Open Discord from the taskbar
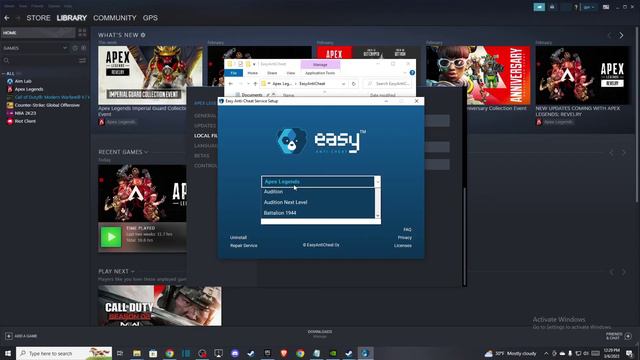The image size is (640, 360). [235, 353]
